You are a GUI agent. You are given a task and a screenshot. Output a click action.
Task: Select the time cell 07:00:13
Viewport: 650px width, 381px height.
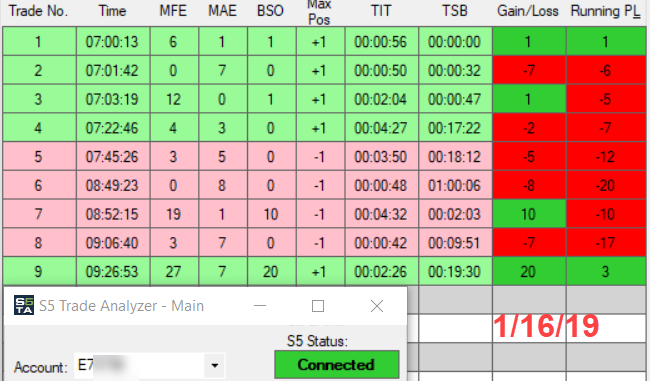coord(112,41)
